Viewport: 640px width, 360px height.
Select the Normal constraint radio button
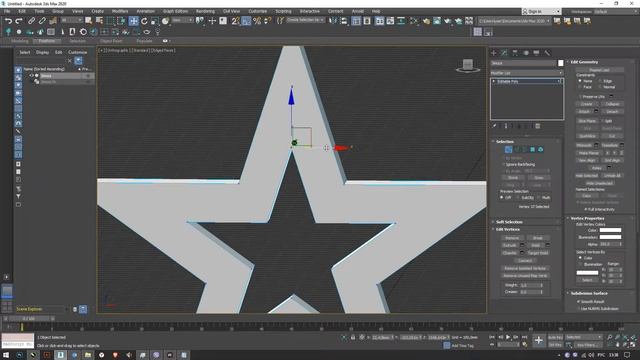pos(600,87)
